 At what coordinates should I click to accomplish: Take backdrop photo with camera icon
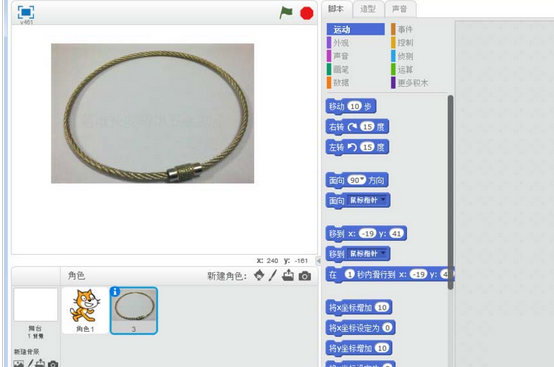pos(53,364)
